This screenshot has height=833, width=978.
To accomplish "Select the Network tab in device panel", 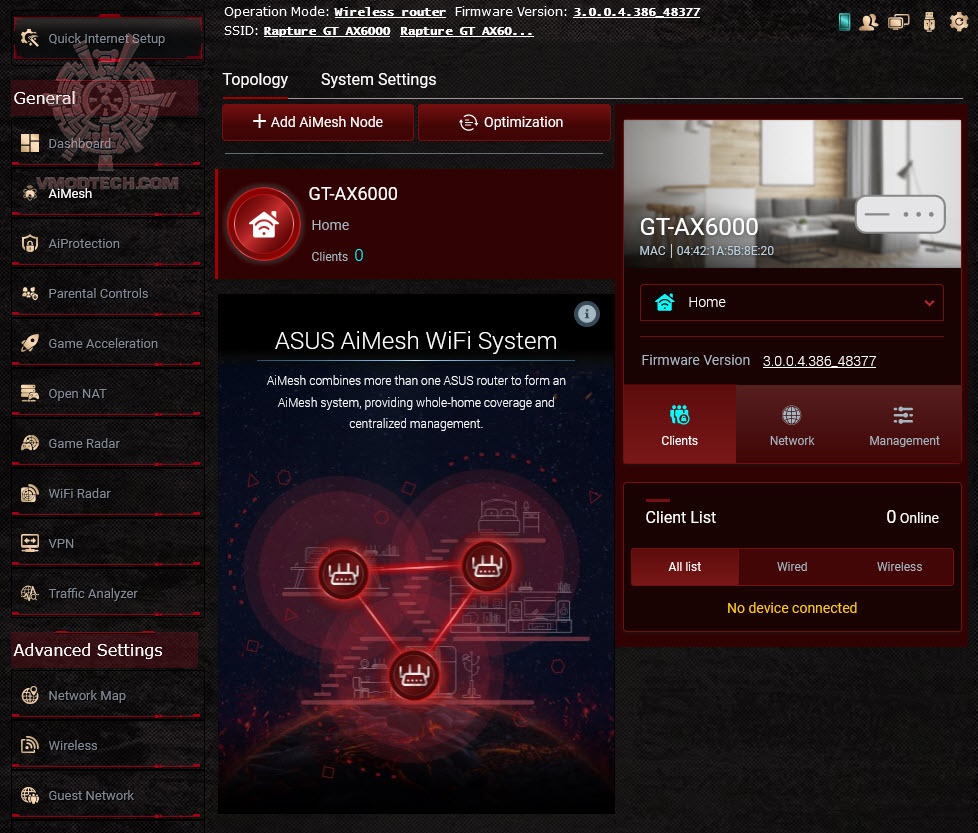I will coord(792,425).
